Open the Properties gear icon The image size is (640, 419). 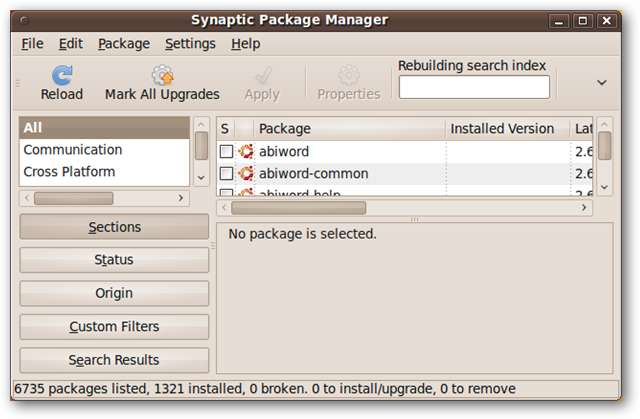point(348,74)
